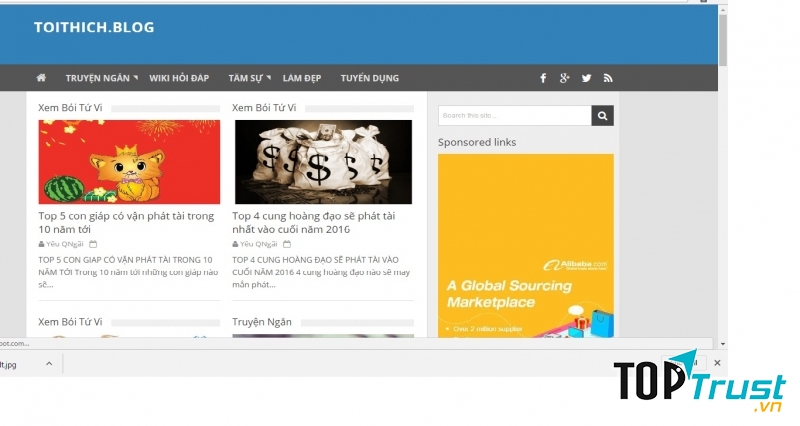This screenshot has height=426, width=800.
Task: Go to the Làm Đẹp menu item
Action: (301, 78)
